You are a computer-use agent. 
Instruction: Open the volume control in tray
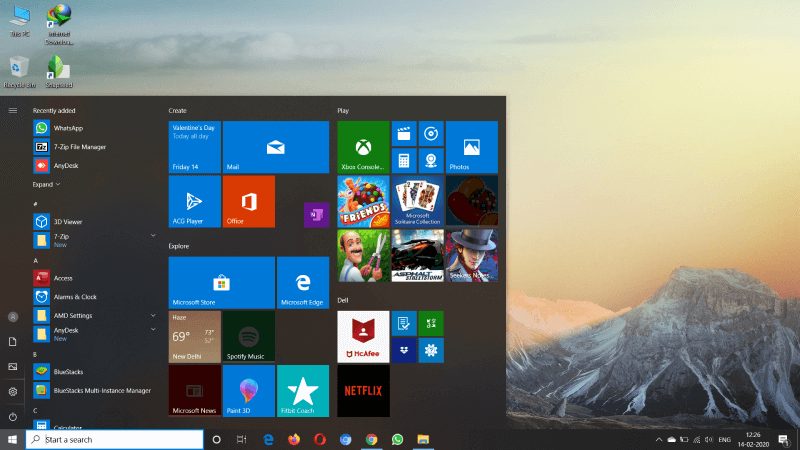pos(709,439)
